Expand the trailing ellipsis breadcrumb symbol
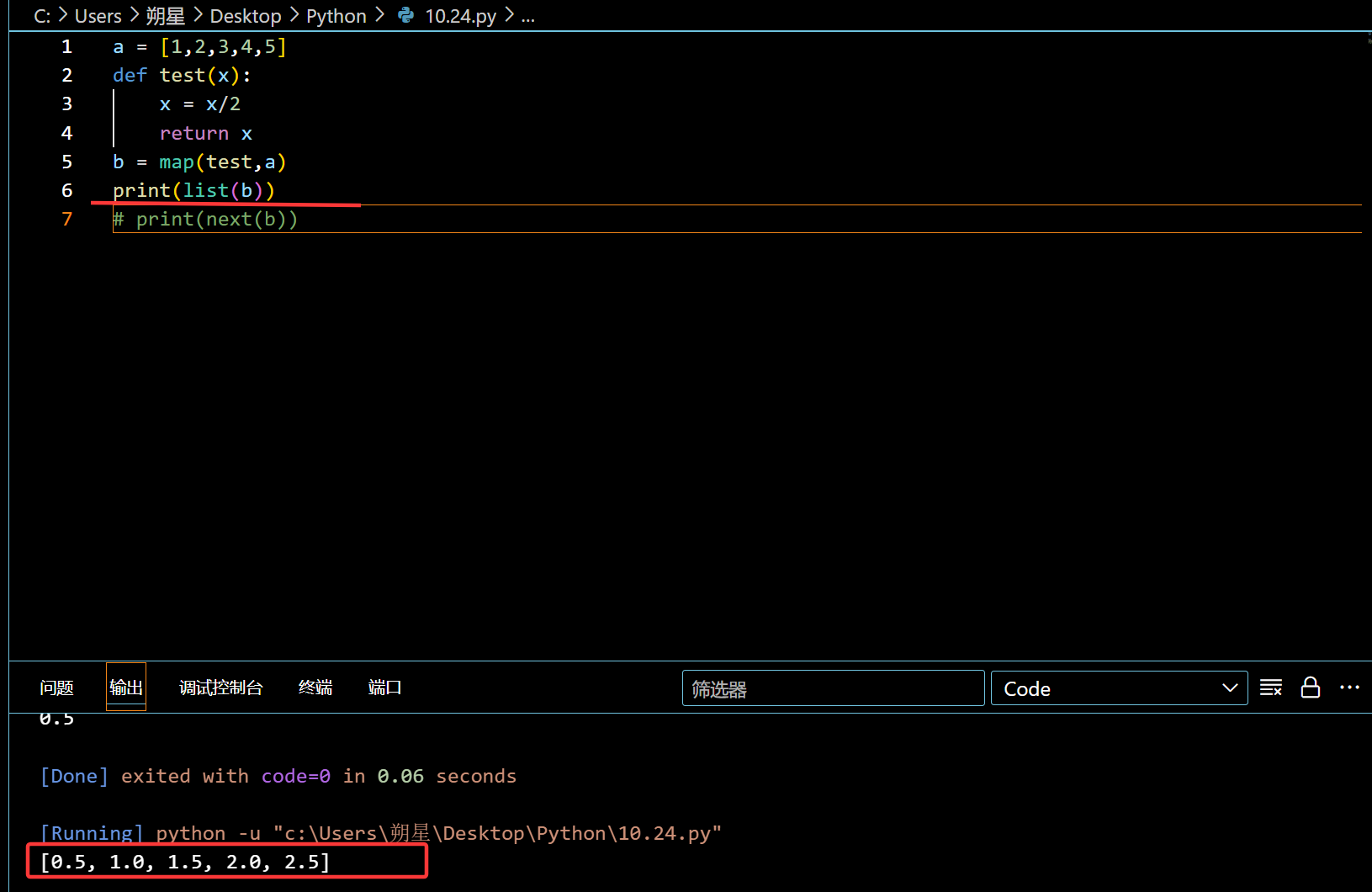Viewport: 1372px width, 892px height. click(527, 16)
